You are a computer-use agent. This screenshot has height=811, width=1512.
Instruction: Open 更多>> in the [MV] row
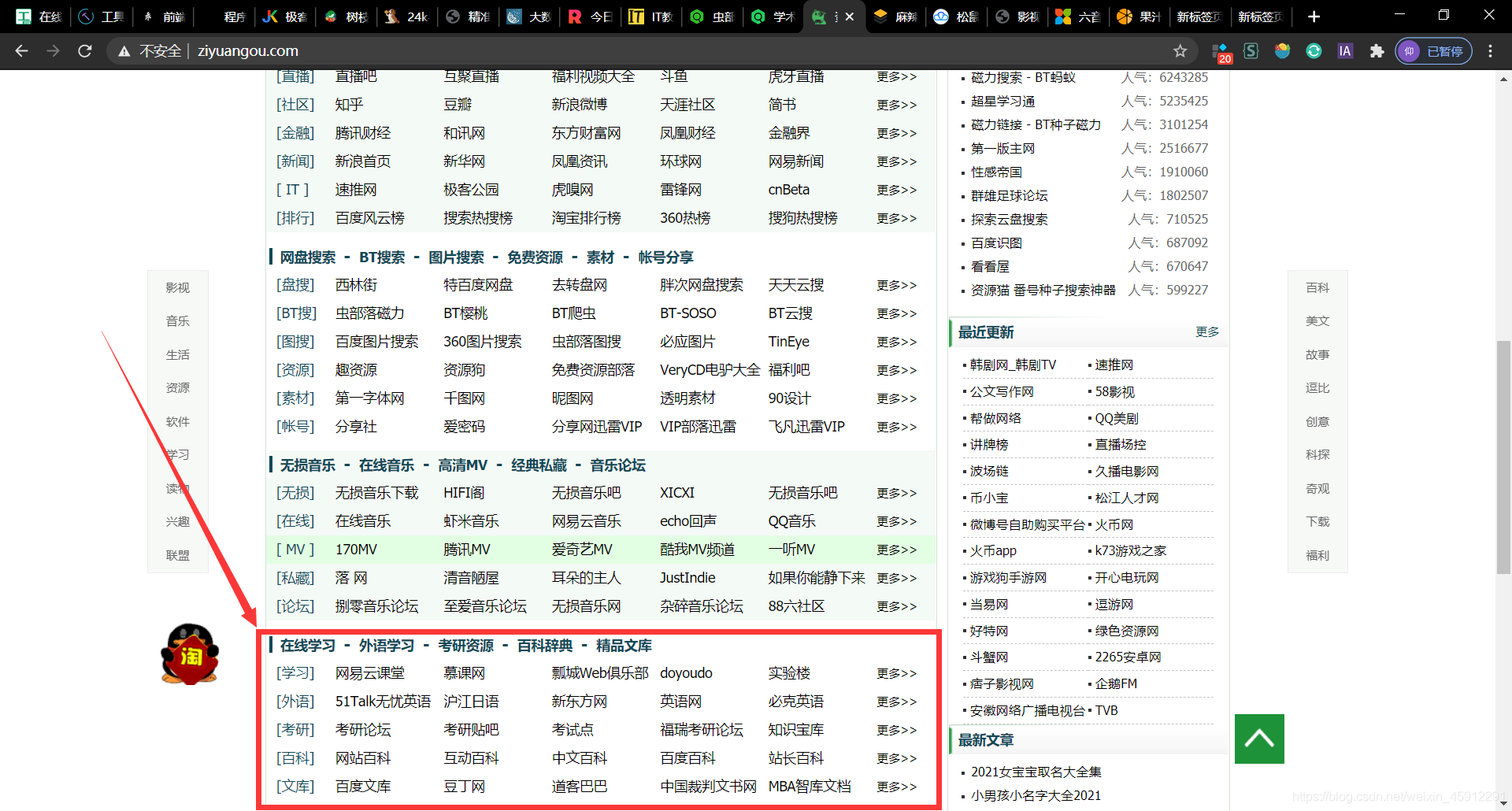pos(897,550)
